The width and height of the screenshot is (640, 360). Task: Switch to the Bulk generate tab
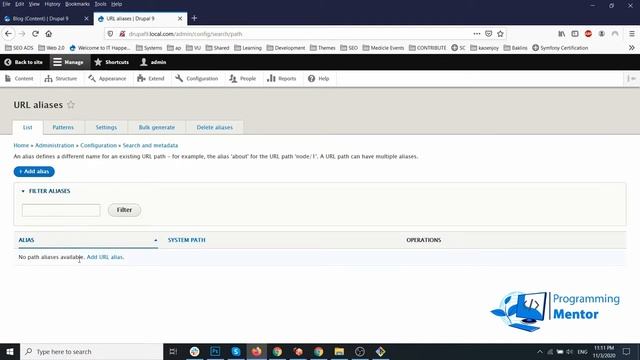point(157,127)
